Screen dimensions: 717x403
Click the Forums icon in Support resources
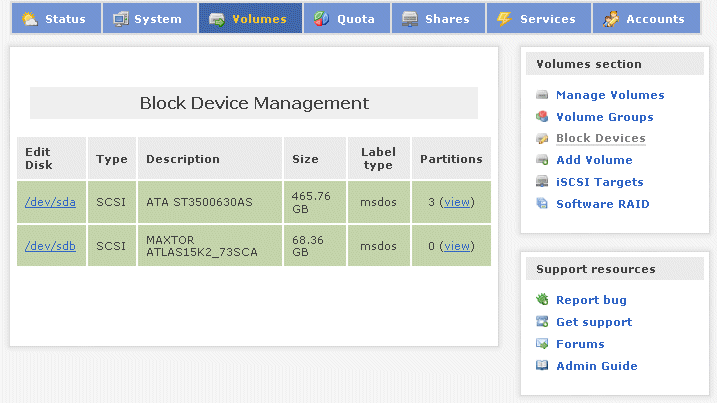click(542, 344)
